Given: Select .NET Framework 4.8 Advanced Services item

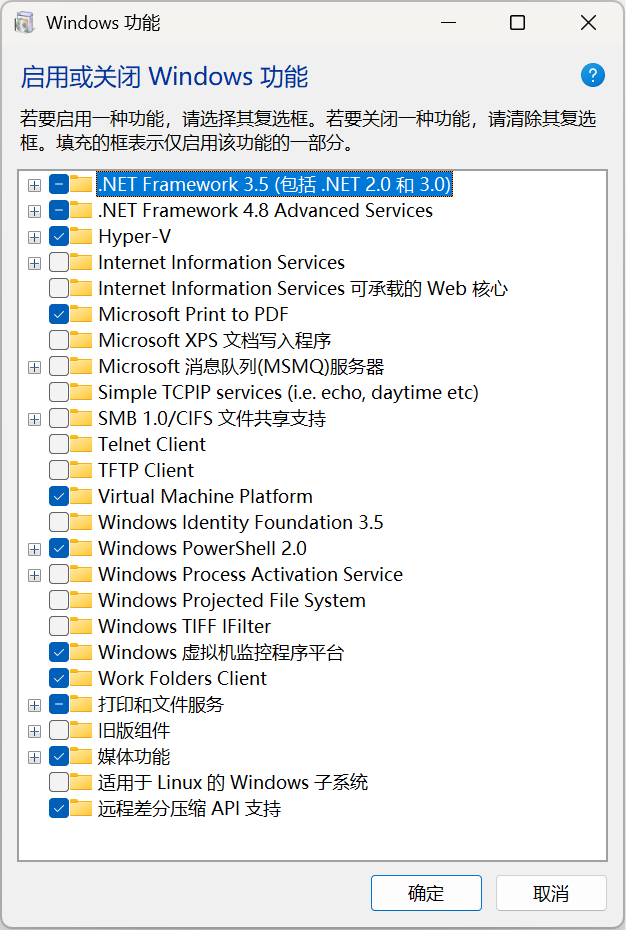Looking at the screenshot, I should point(265,211).
